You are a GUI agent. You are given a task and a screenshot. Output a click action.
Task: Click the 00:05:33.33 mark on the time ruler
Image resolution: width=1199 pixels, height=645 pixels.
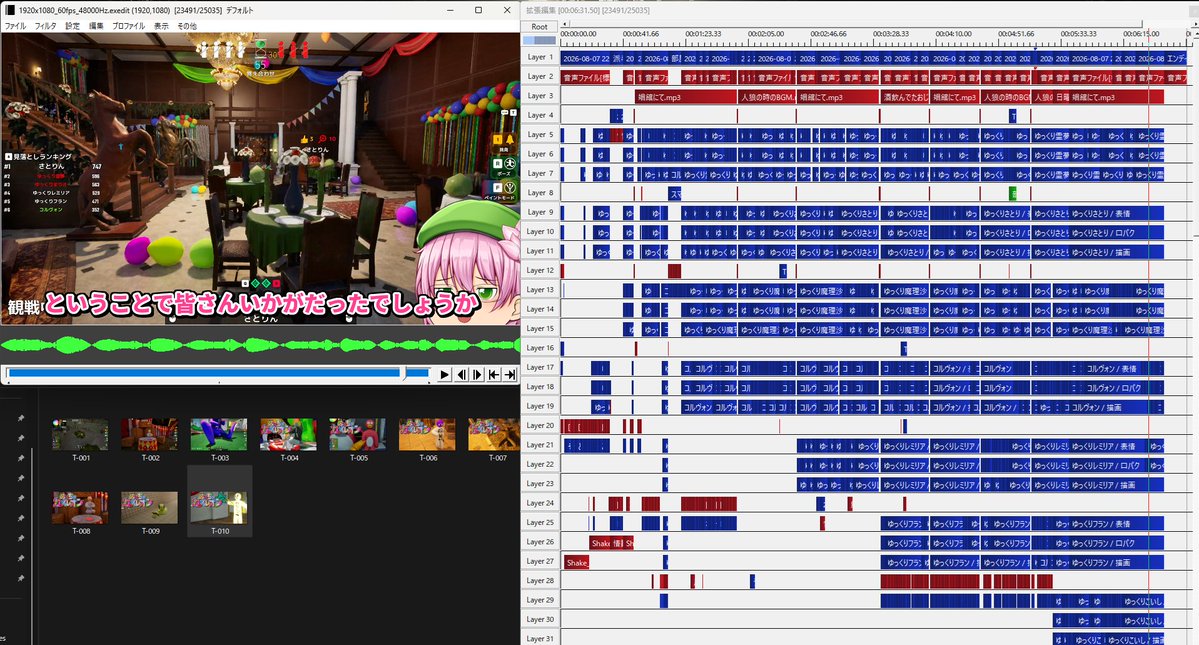point(1079,34)
